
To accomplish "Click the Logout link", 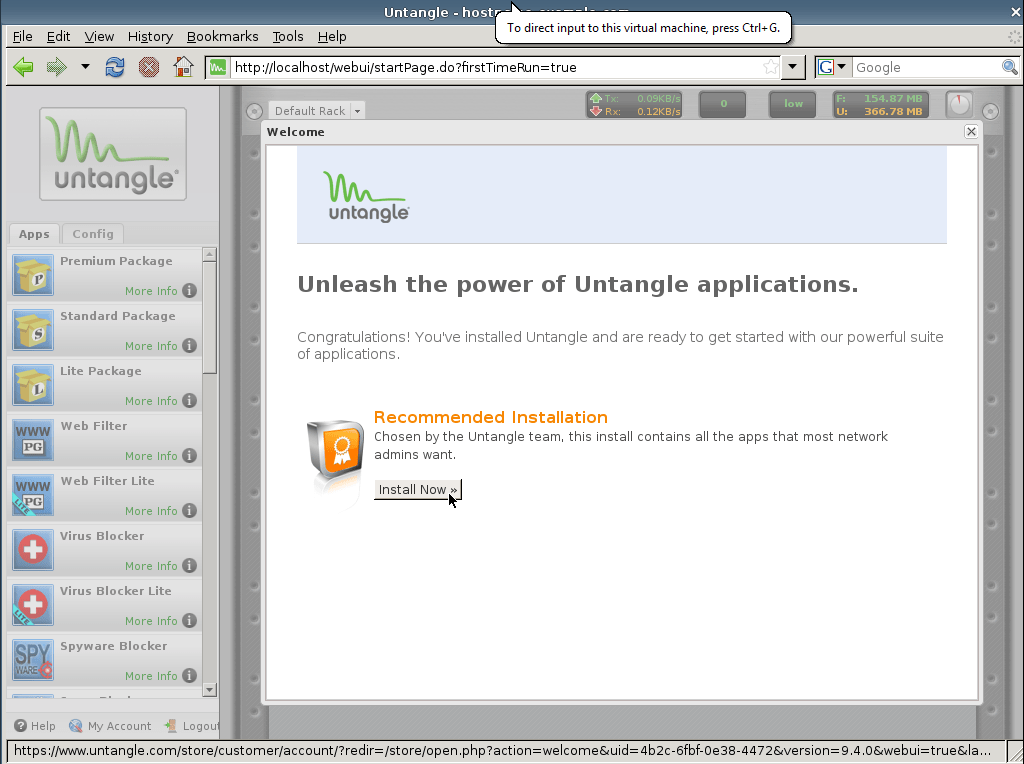I will point(192,726).
